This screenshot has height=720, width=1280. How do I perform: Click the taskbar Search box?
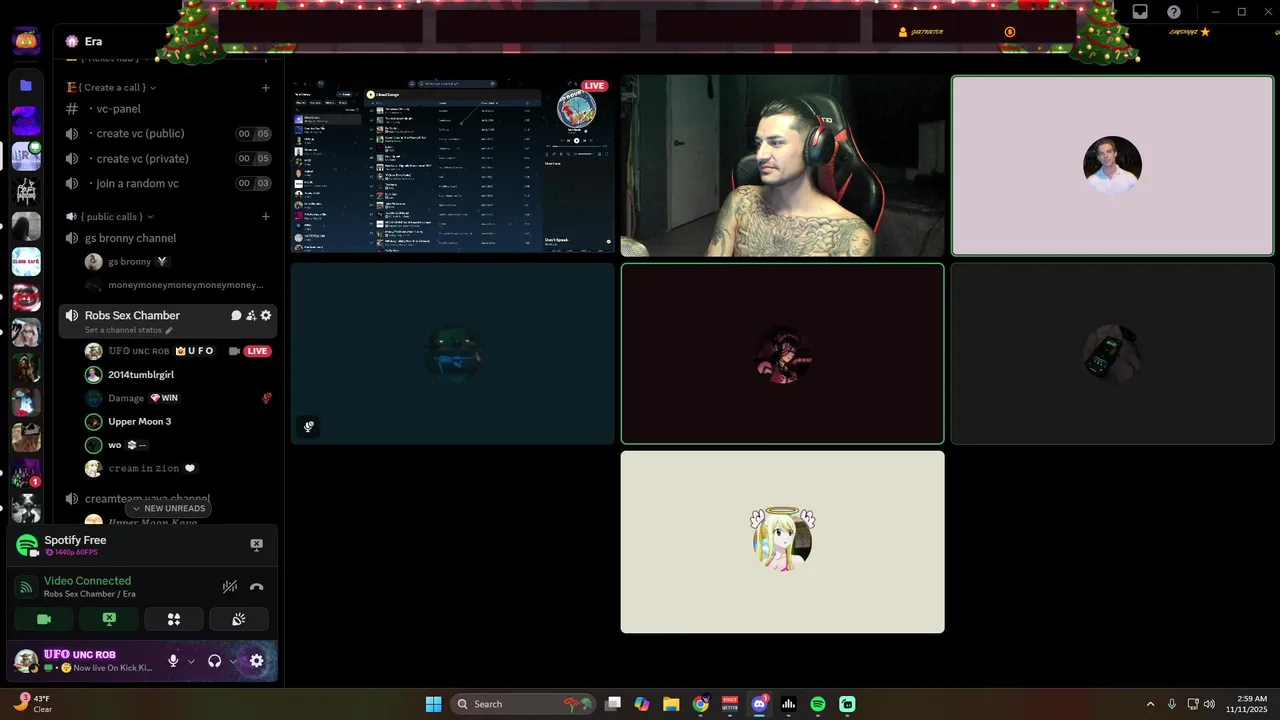click(x=522, y=704)
